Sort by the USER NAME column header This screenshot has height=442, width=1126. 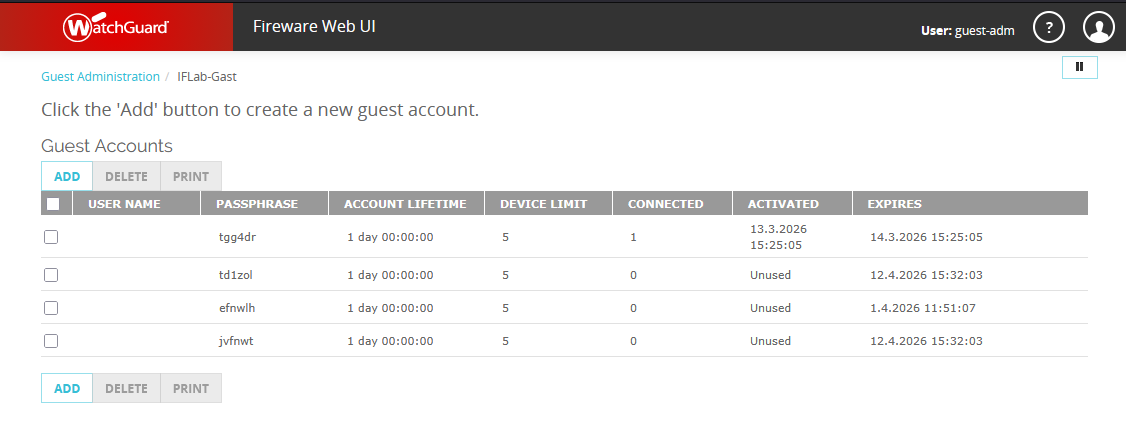click(x=124, y=204)
